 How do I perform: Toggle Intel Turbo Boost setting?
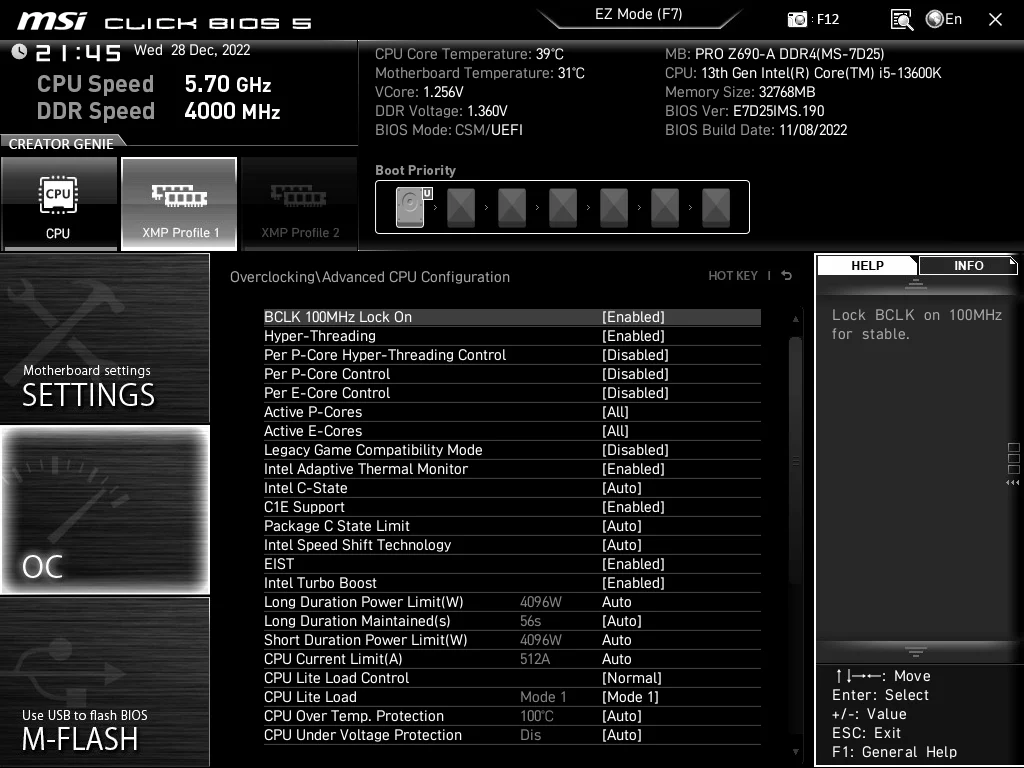[x=512, y=583]
